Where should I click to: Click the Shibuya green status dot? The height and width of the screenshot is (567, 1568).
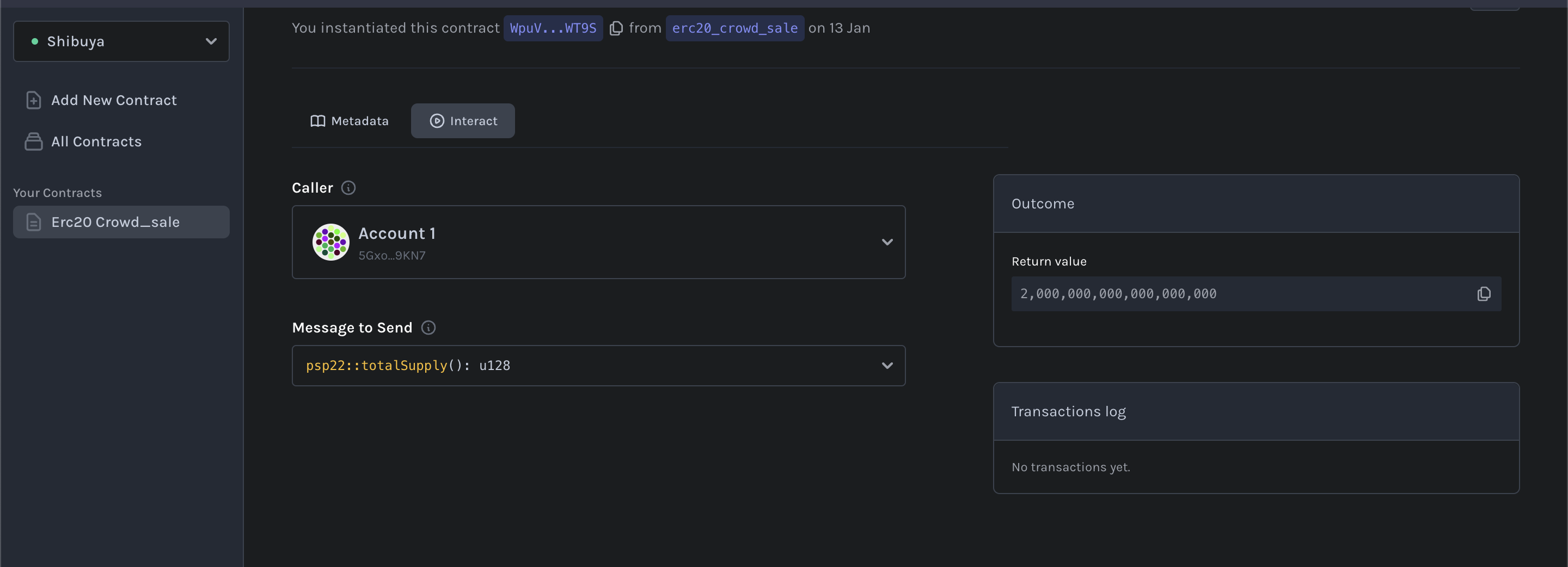35,41
